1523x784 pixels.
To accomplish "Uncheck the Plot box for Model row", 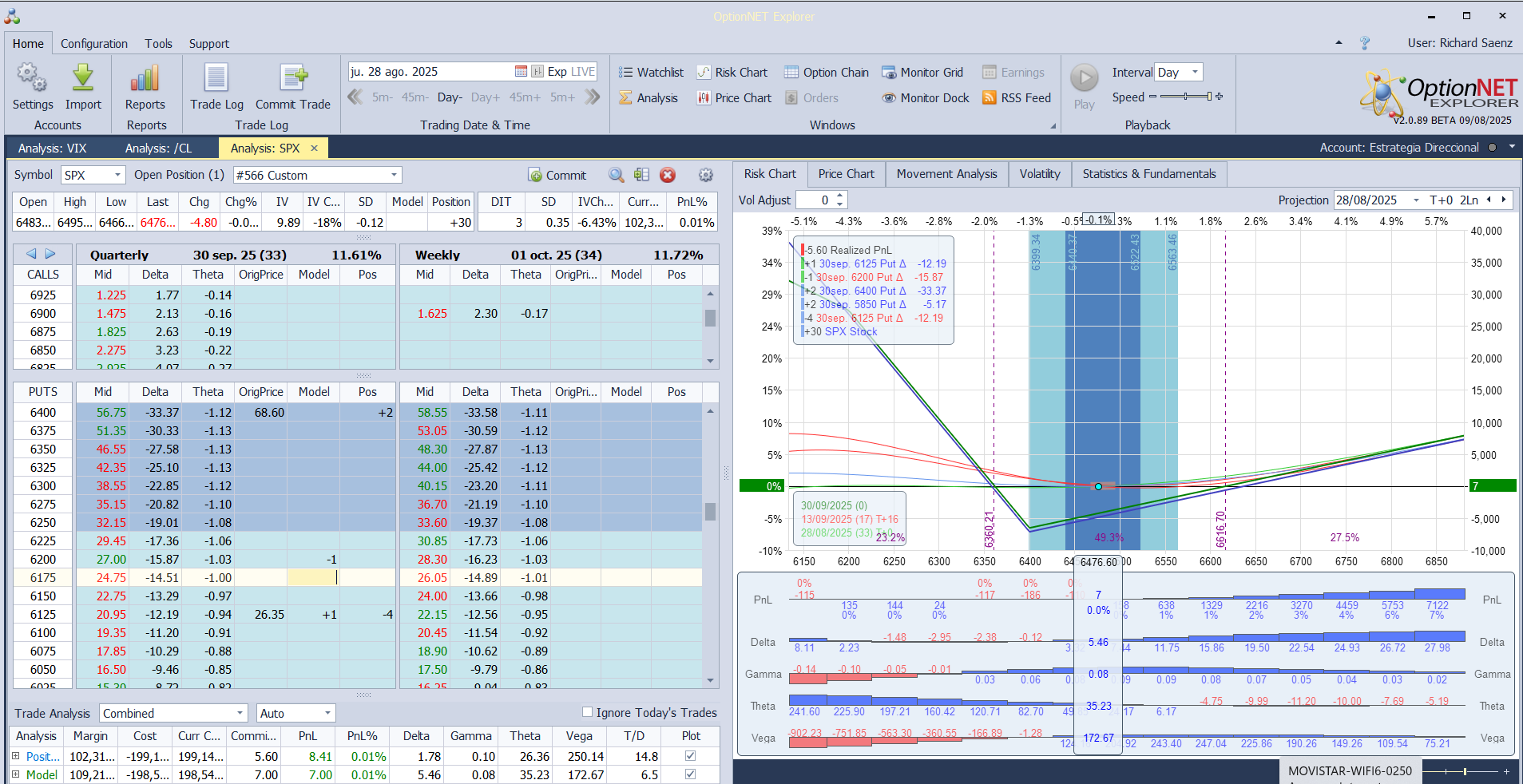I will pos(690,774).
